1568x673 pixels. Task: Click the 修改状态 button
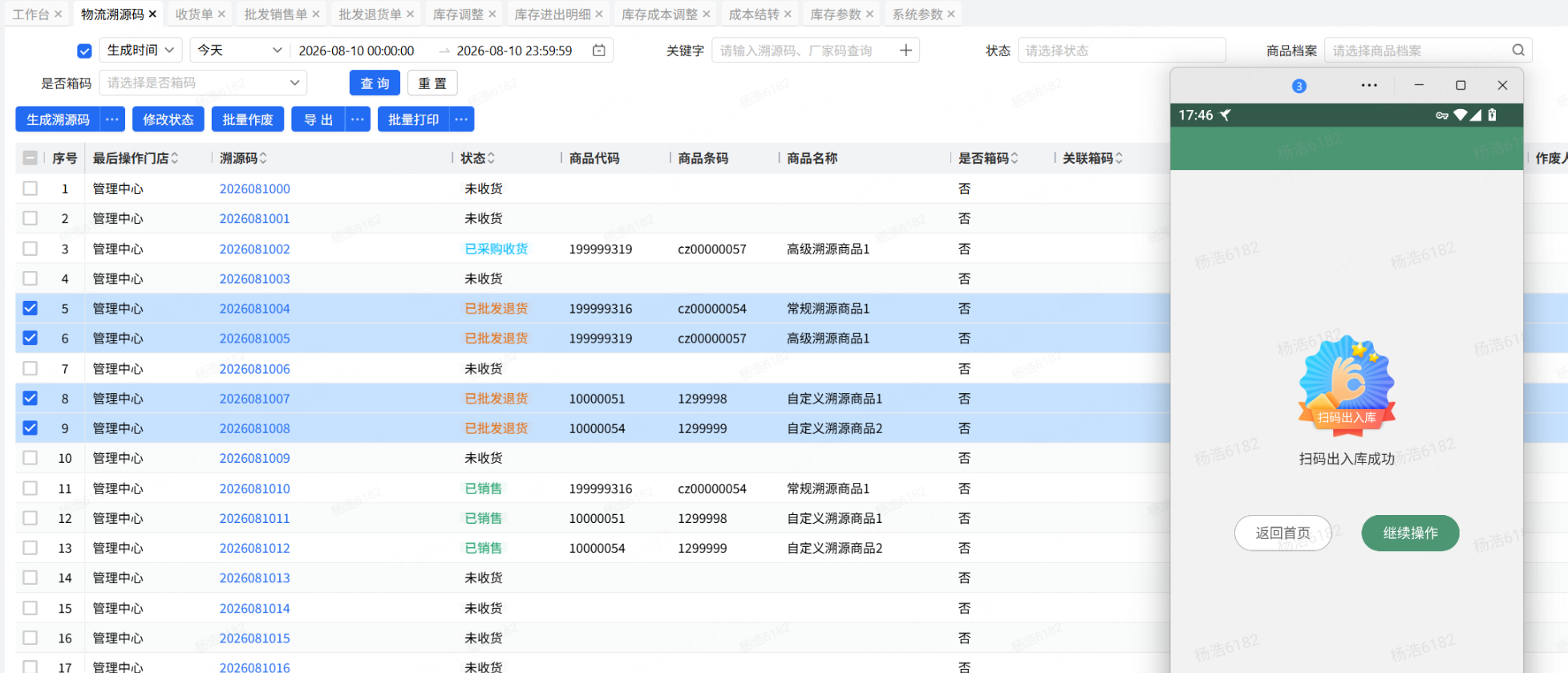point(168,120)
